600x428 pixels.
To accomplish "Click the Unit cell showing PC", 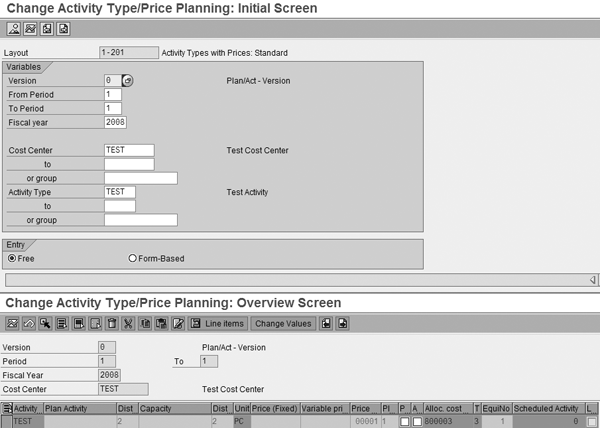I will 242,421.
